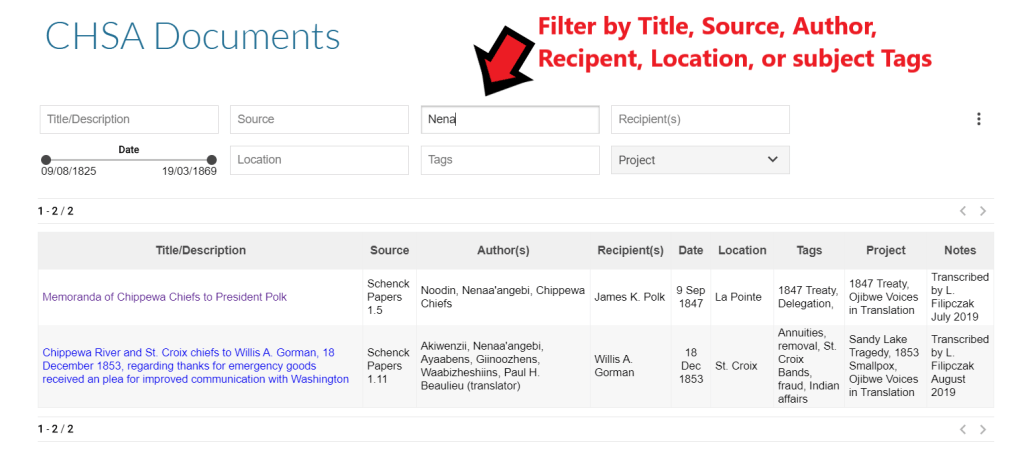Click previous page arrow in bottom pagination
The width and height of the screenshot is (1024, 453).
coord(962,429)
